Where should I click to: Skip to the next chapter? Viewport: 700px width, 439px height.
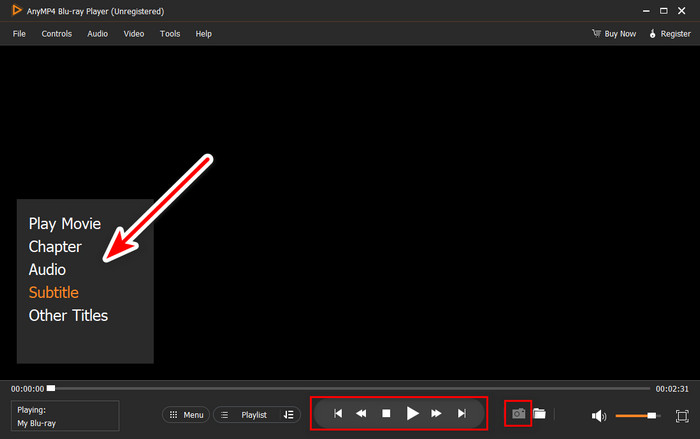(x=462, y=414)
